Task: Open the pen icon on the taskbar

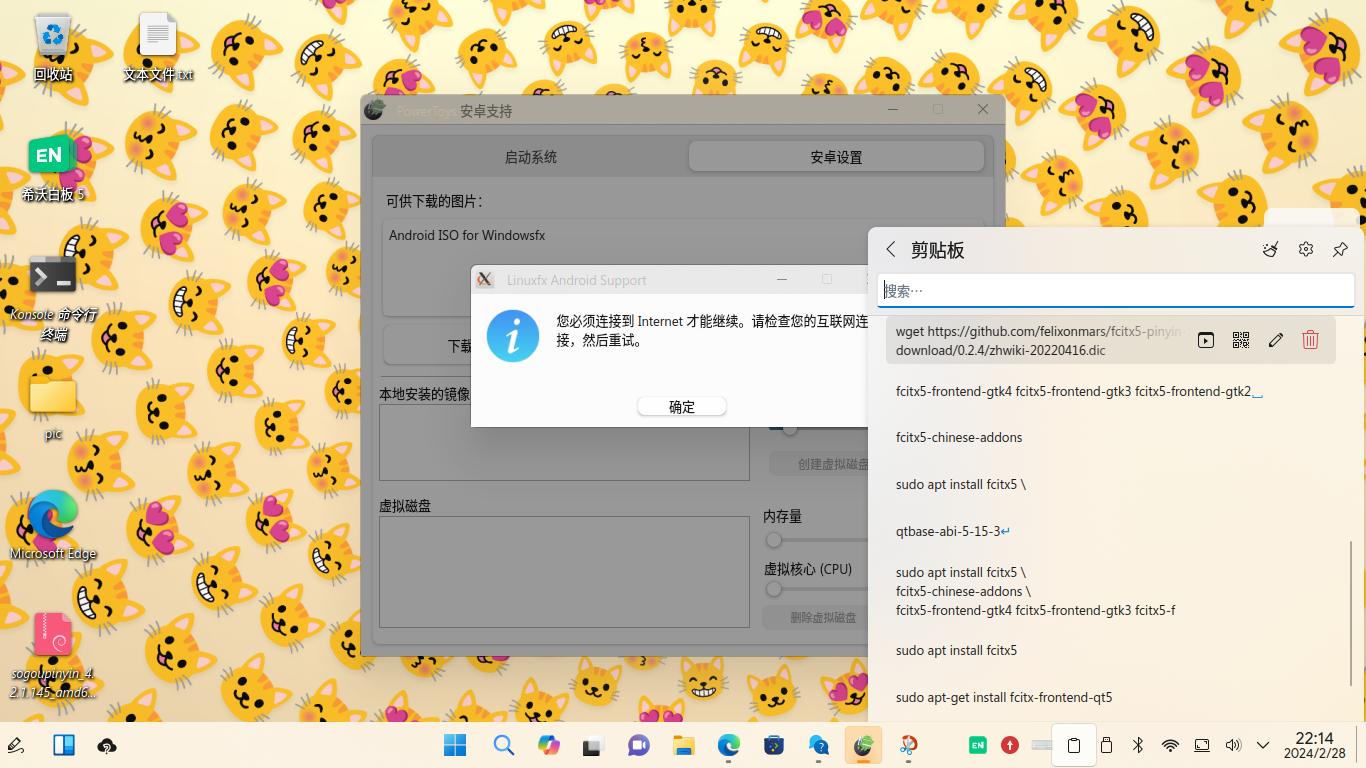Action: pos(16,745)
